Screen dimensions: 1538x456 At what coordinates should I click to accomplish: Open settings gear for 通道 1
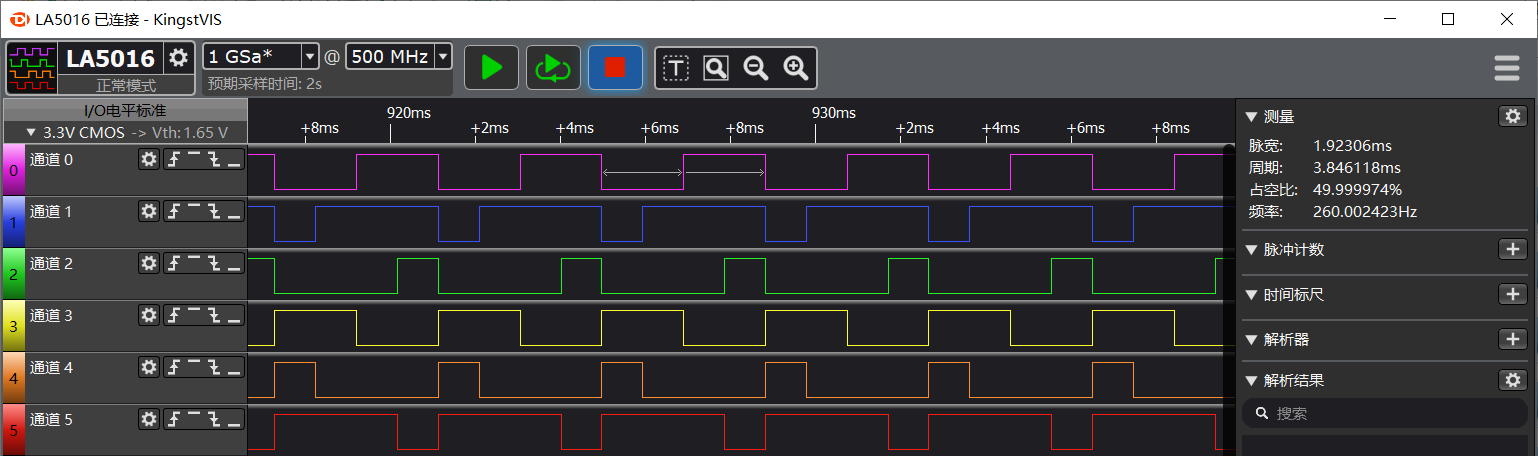pos(149,211)
